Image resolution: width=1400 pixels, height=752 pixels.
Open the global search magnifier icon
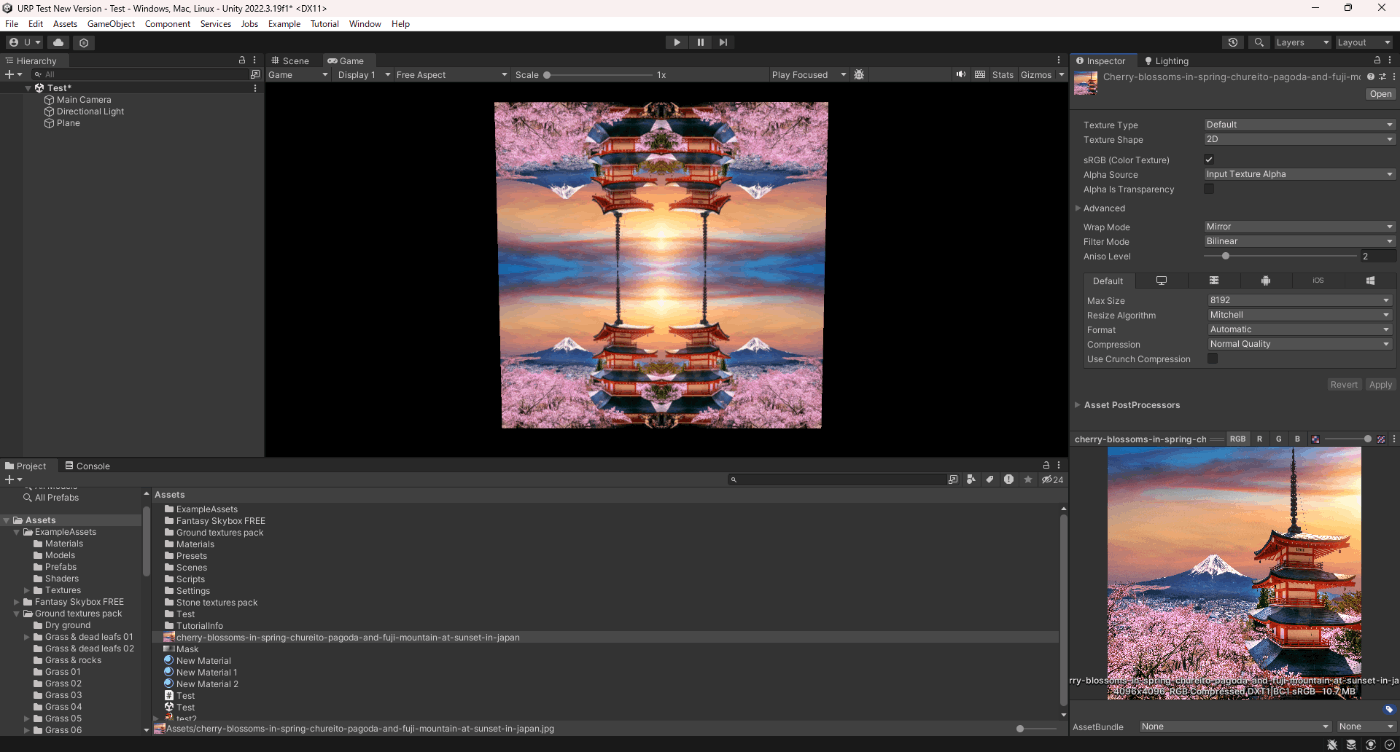[1260, 42]
